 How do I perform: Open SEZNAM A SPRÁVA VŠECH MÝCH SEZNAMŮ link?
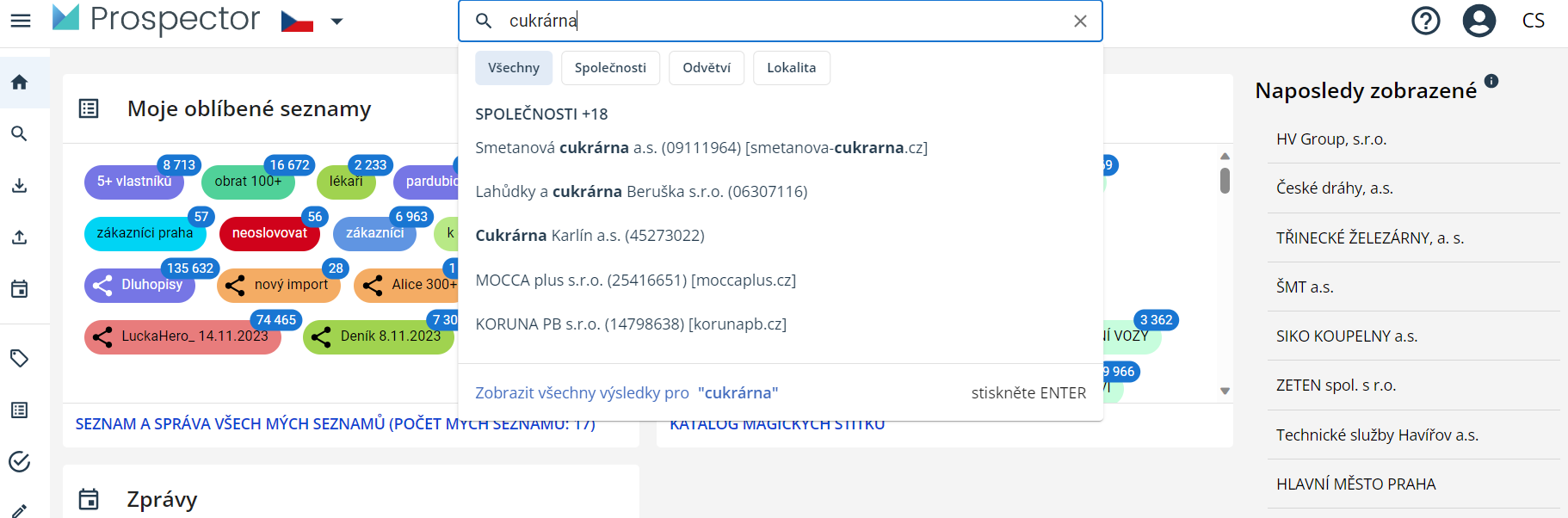[336, 424]
